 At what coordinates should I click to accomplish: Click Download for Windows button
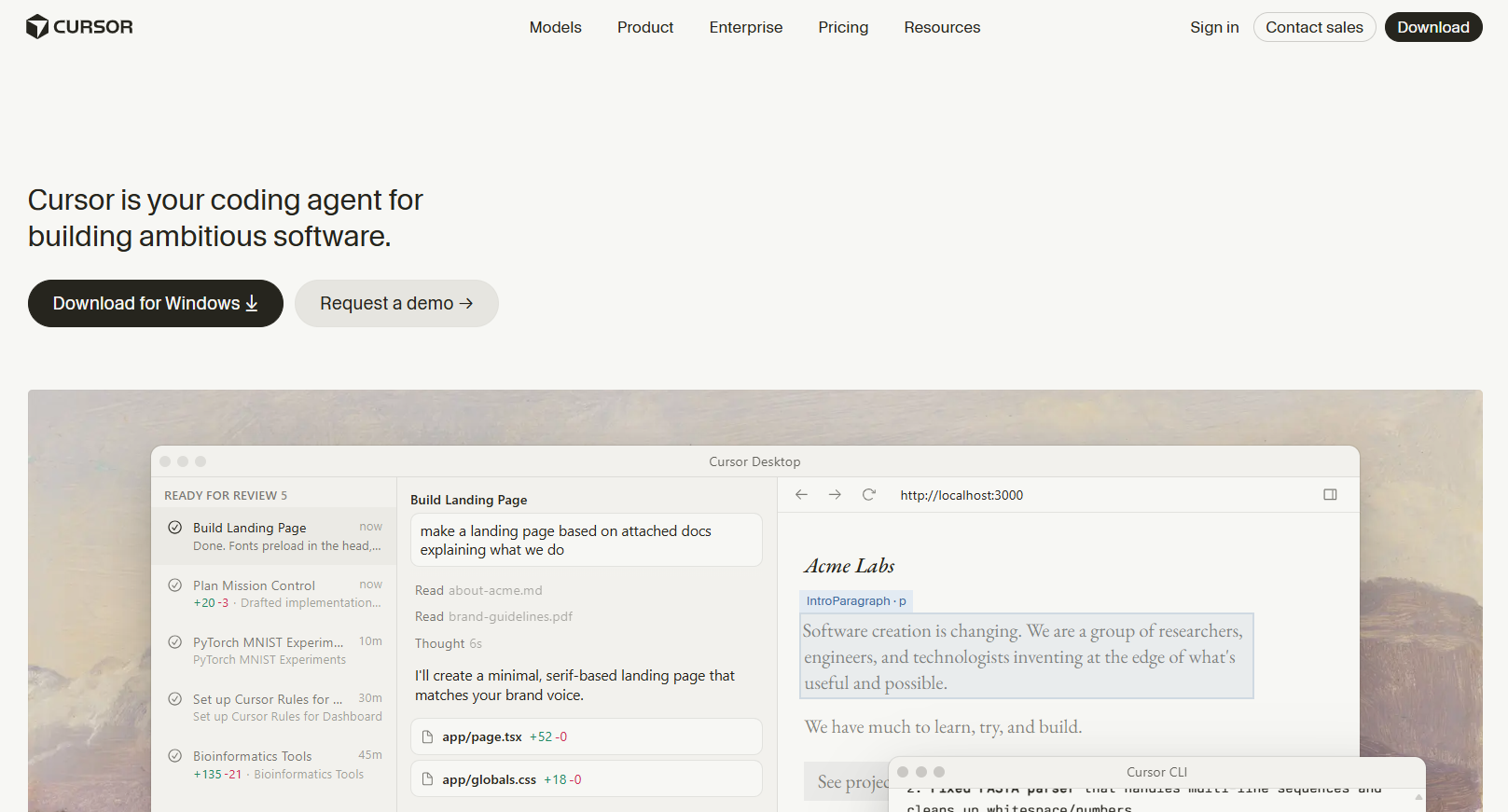pyautogui.click(x=156, y=304)
